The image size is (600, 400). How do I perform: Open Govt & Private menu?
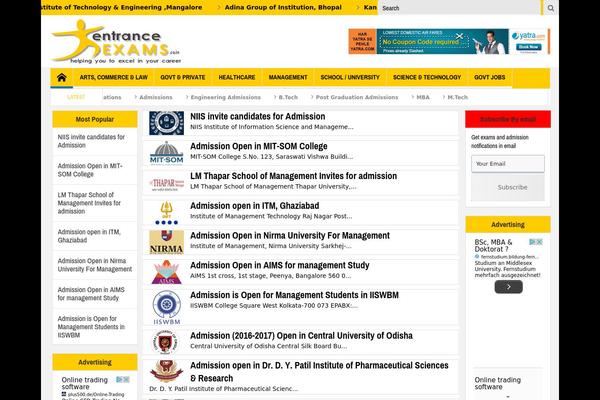pos(183,78)
